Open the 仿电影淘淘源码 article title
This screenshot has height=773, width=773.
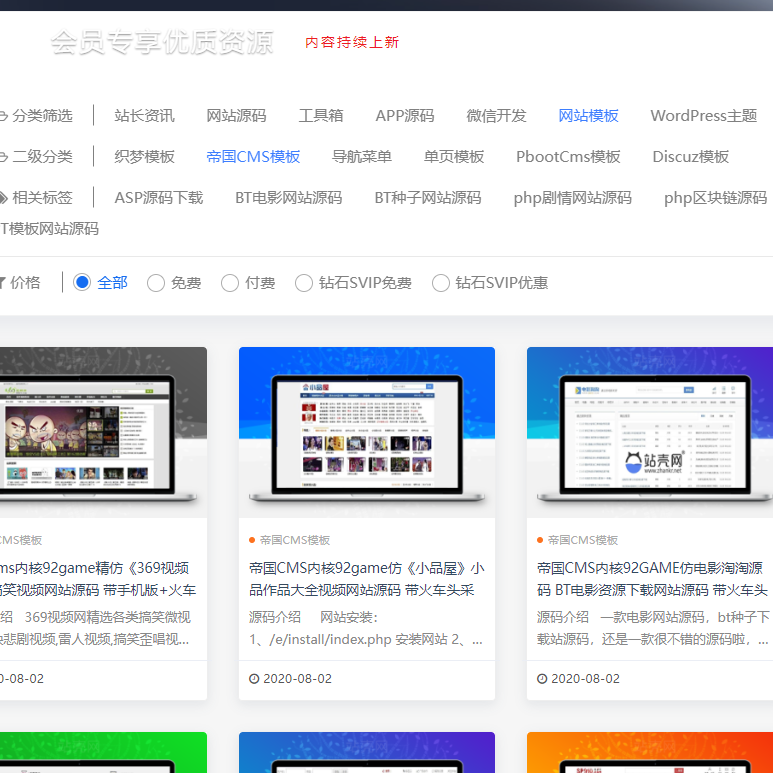653,579
